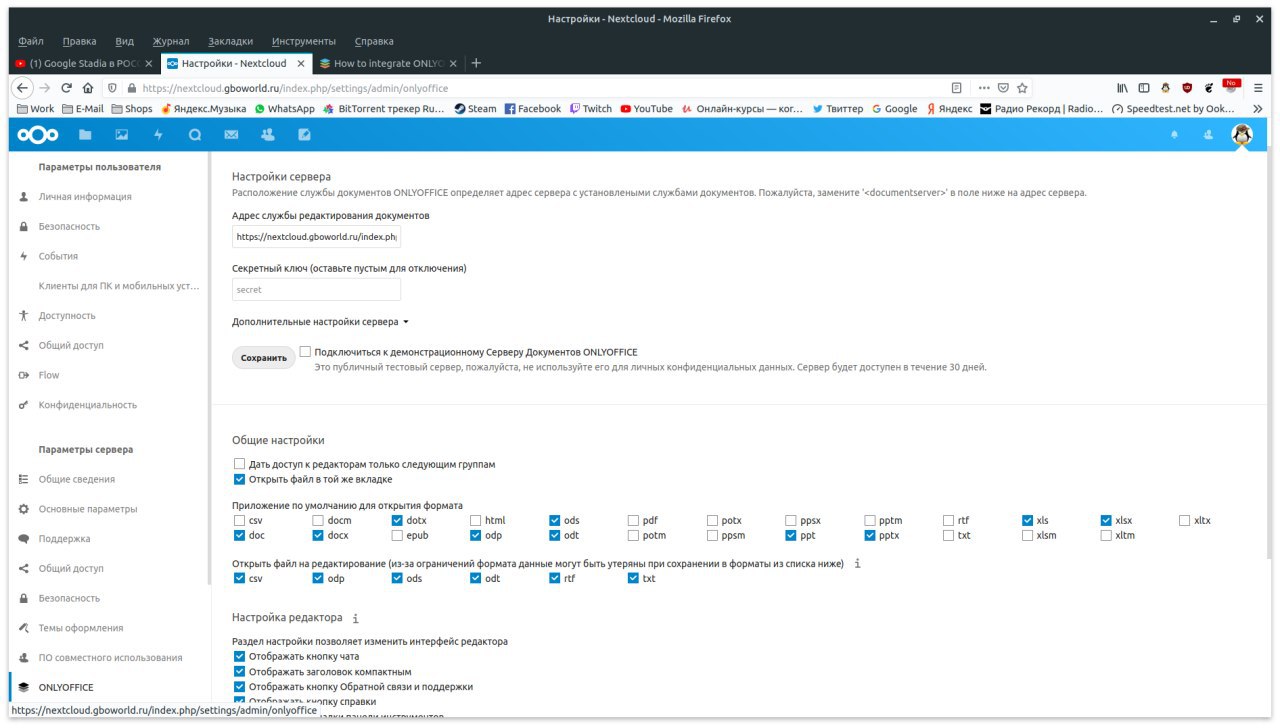Open the E-Mail bookmarks folder

pyautogui.click(x=83, y=108)
